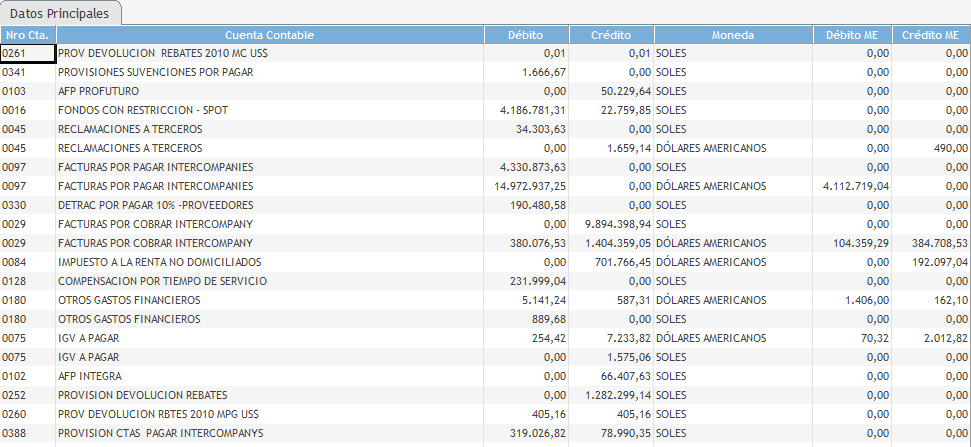Image resolution: width=971 pixels, height=447 pixels.
Task: Click the AFP INTEGRA account name
Action: pyautogui.click(x=90, y=376)
